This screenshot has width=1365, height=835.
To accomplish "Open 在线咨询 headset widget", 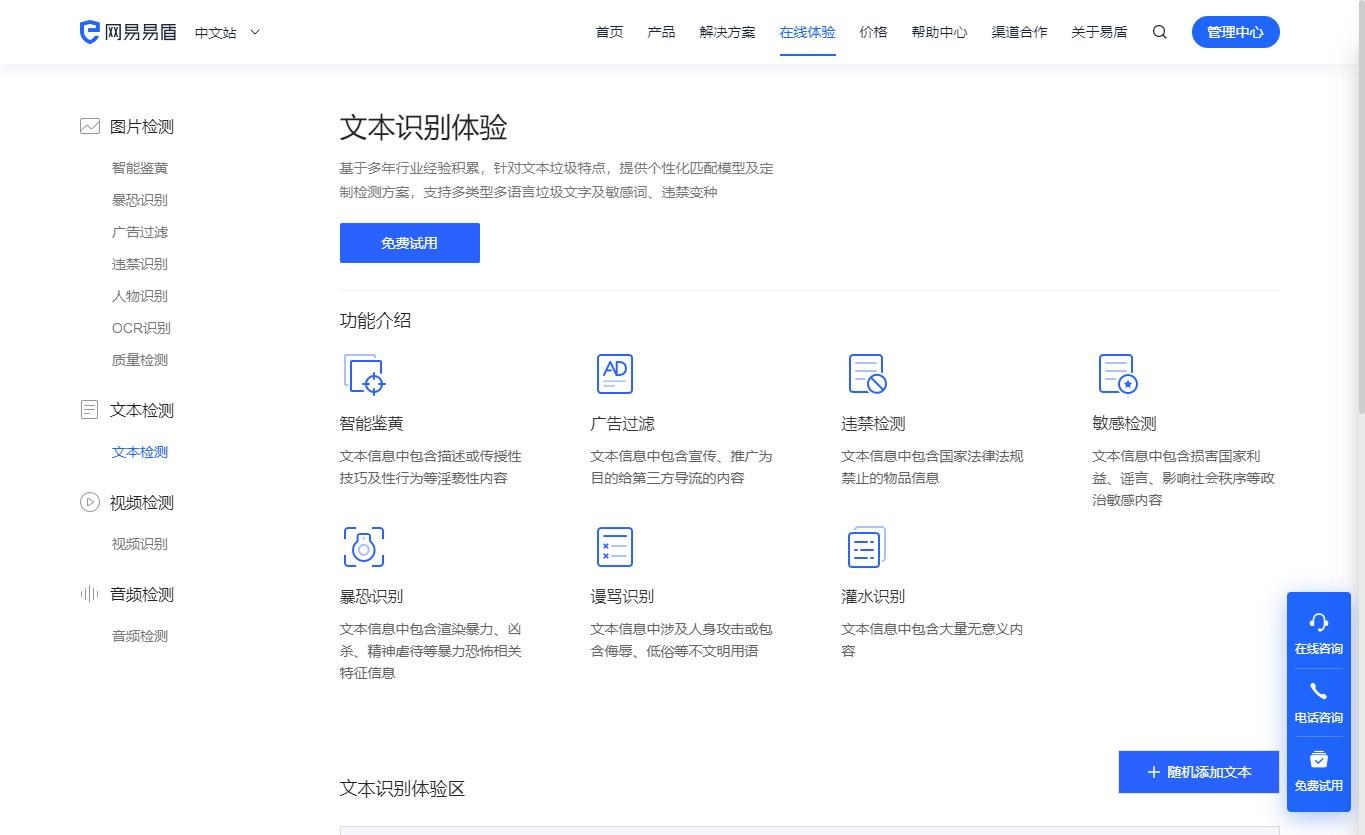I will tap(1318, 634).
